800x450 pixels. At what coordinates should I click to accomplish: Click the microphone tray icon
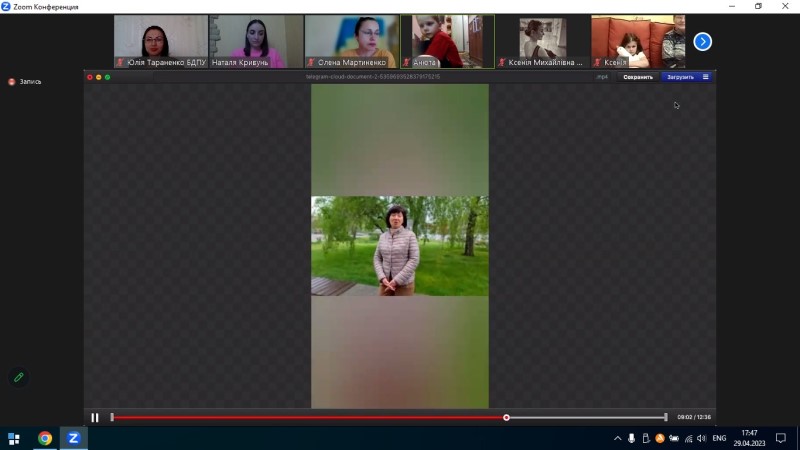click(x=632, y=438)
